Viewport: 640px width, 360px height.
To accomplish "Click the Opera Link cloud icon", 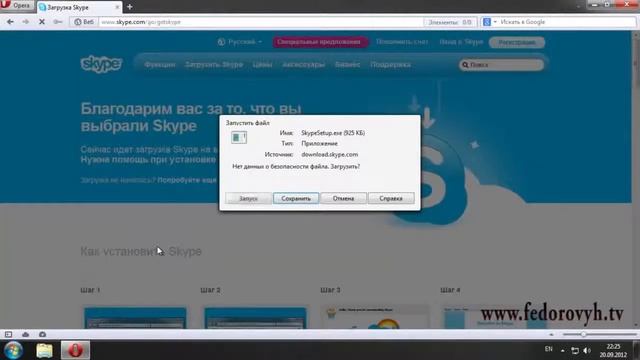I will [25, 334].
